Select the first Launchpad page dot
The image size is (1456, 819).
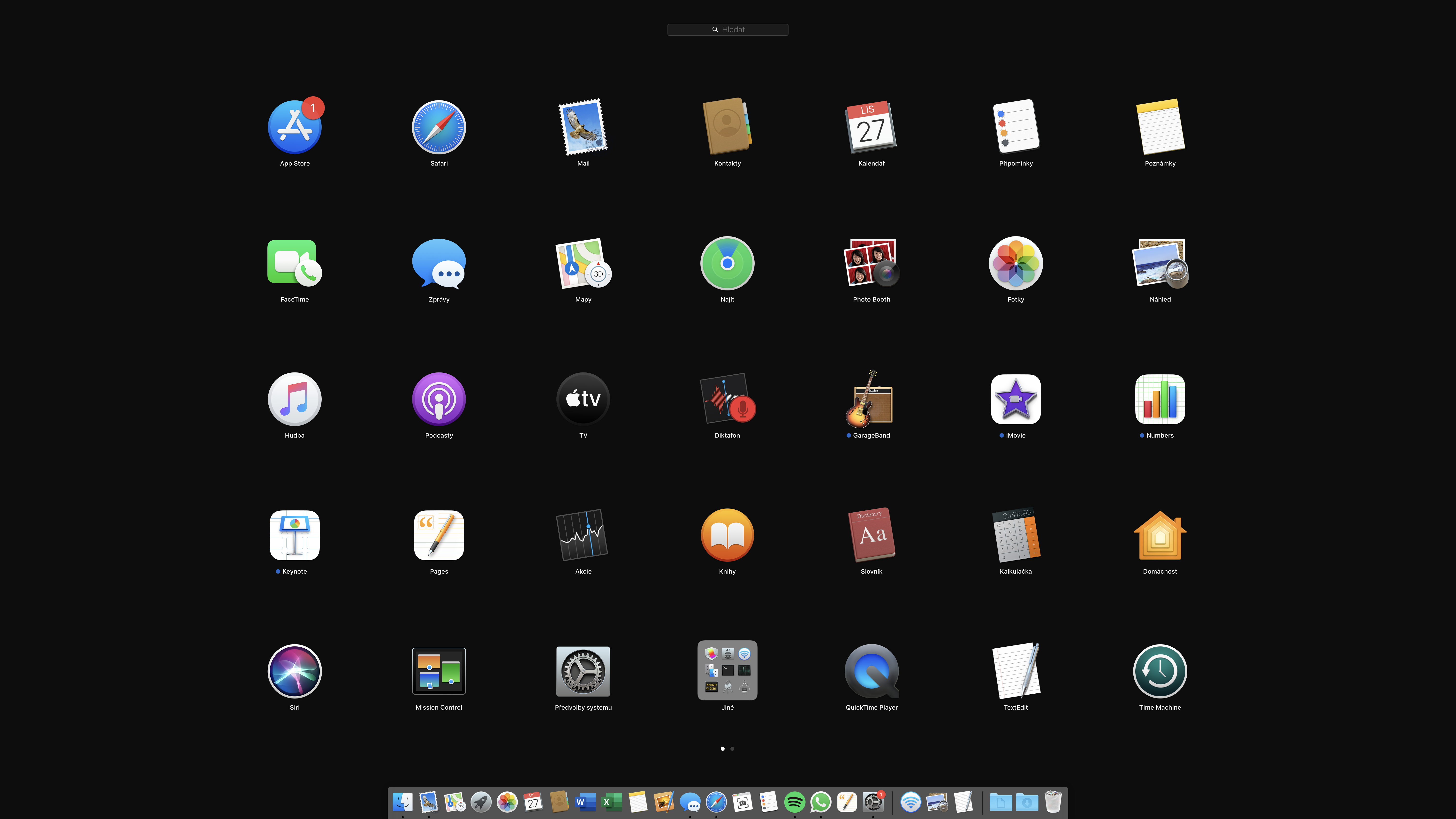722,748
